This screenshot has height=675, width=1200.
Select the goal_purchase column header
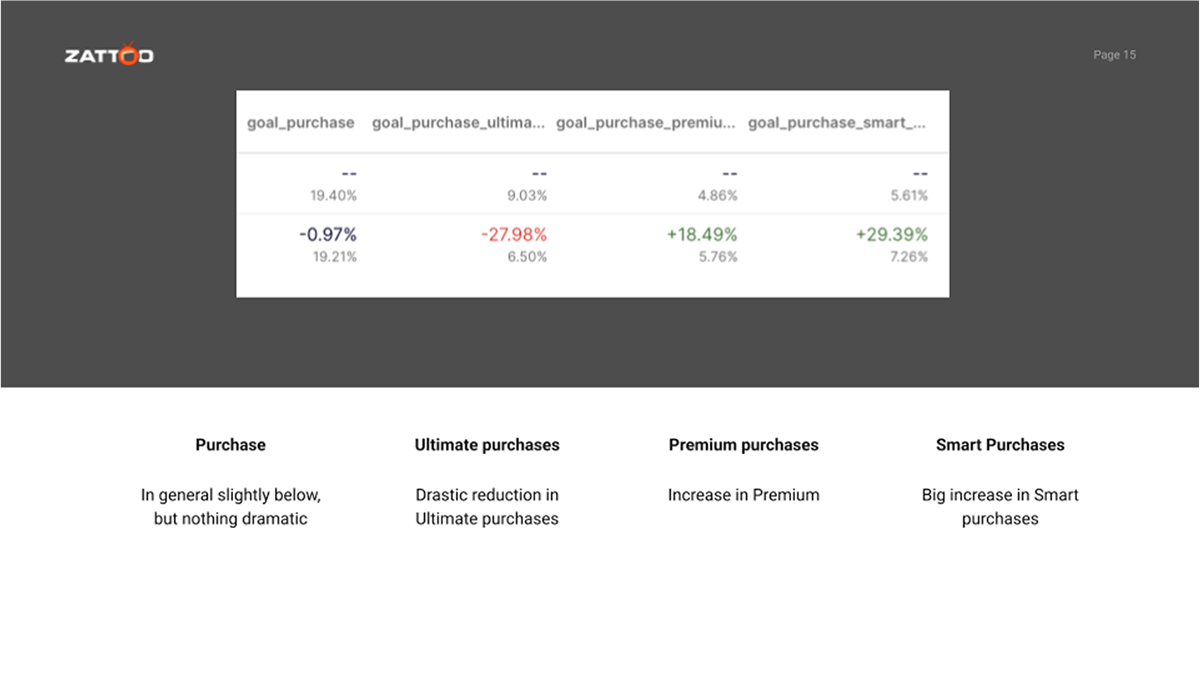coord(300,123)
